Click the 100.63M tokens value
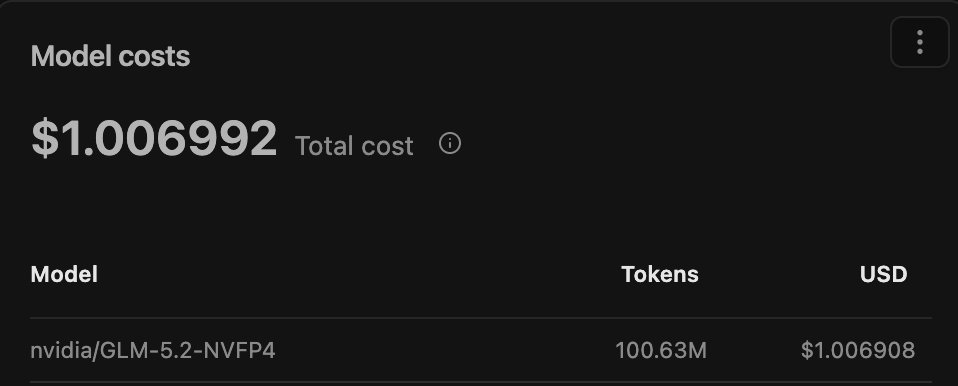This screenshot has width=958, height=386. click(660, 351)
